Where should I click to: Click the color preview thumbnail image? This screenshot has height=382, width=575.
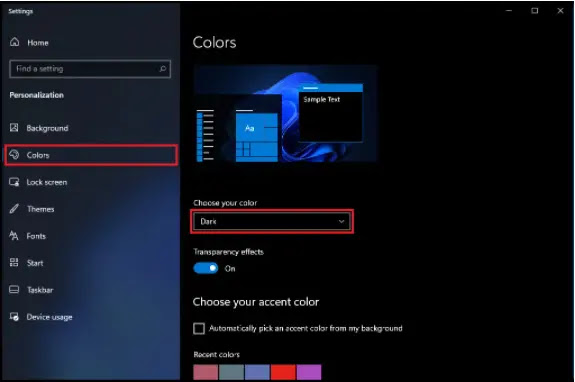[286, 113]
